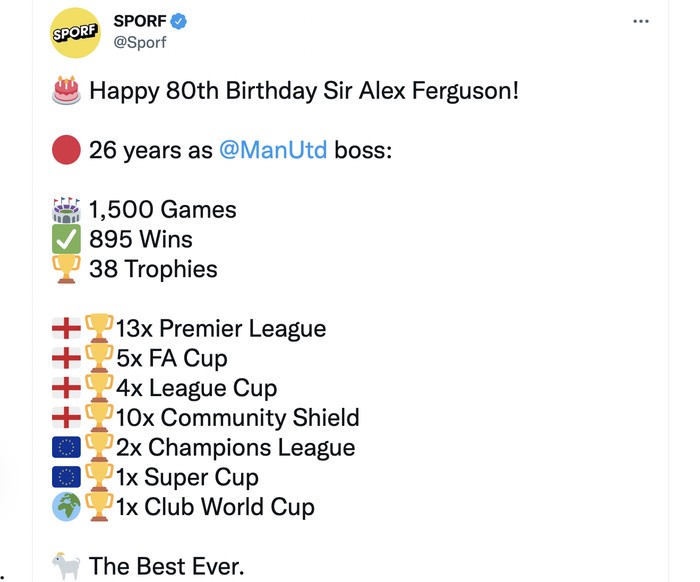
Task: Click the SPORF display name
Action: [141, 21]
